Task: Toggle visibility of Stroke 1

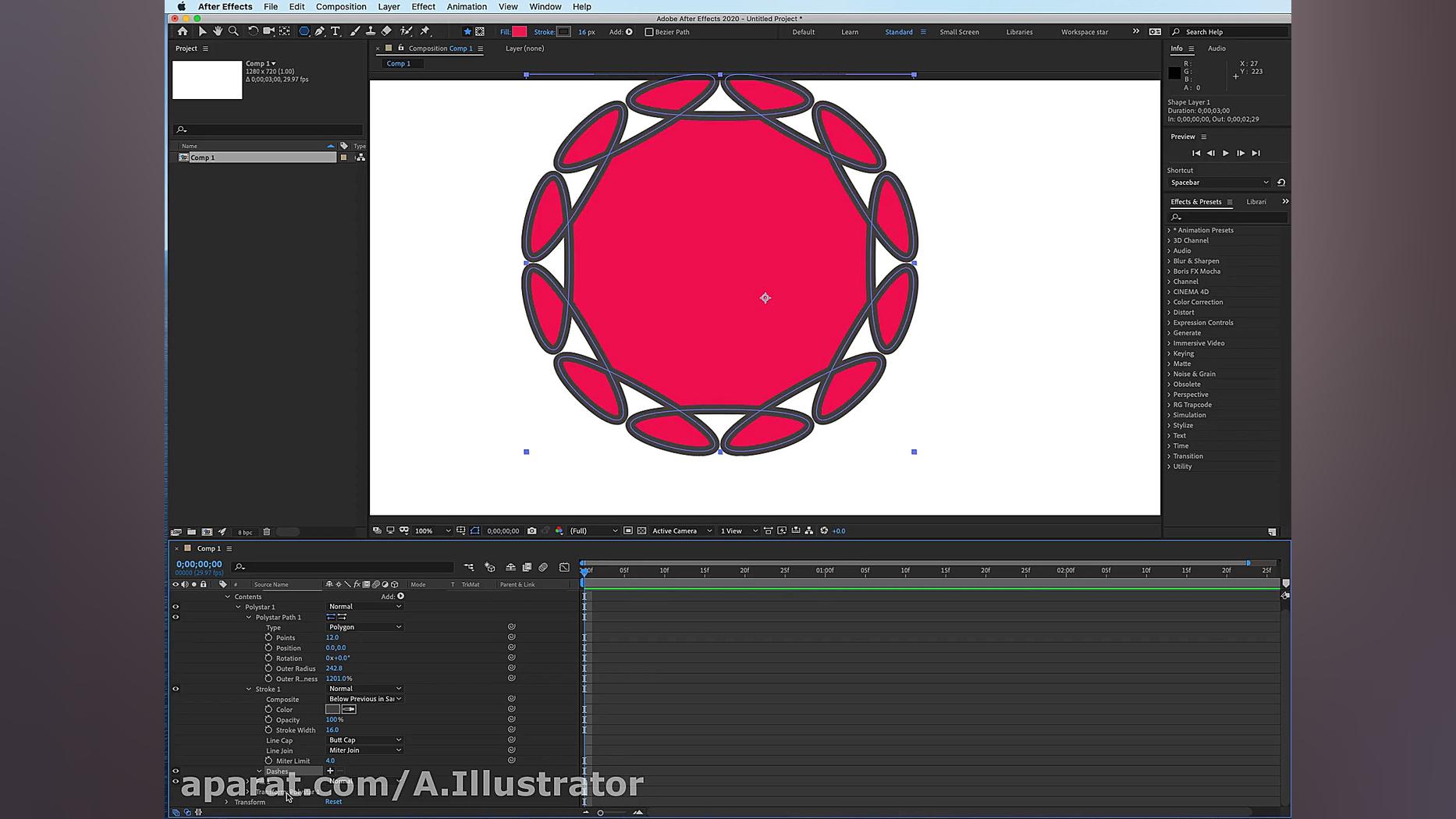Action: tap(176, 689)
